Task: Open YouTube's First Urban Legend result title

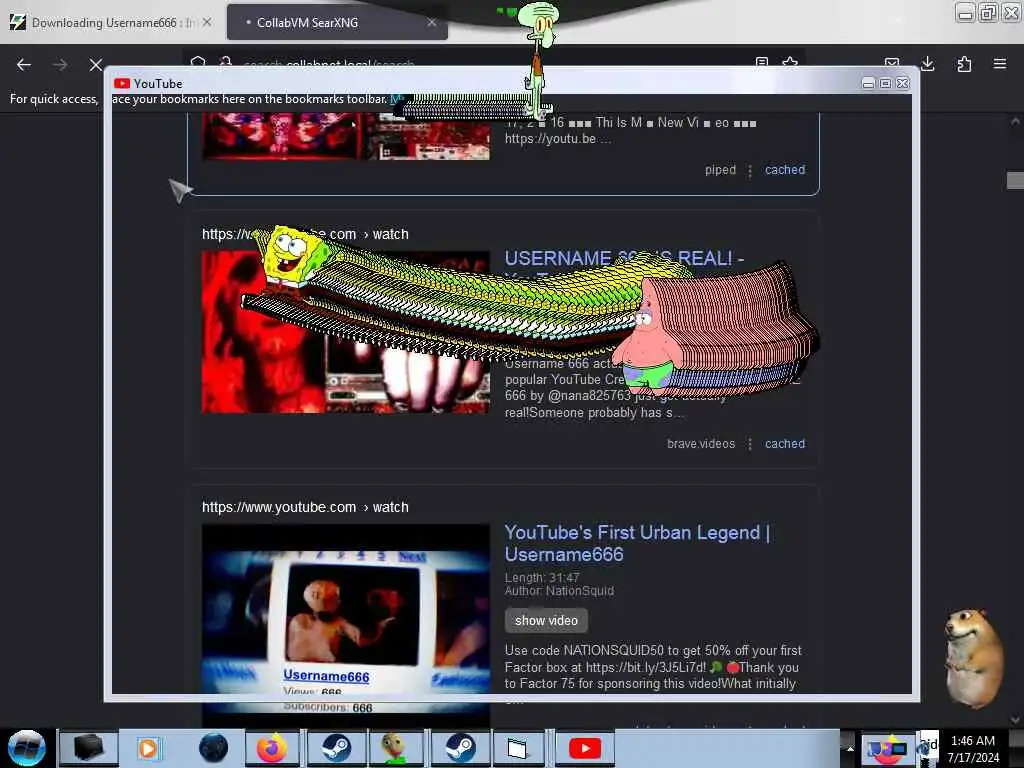Action: tap(637, 543)
